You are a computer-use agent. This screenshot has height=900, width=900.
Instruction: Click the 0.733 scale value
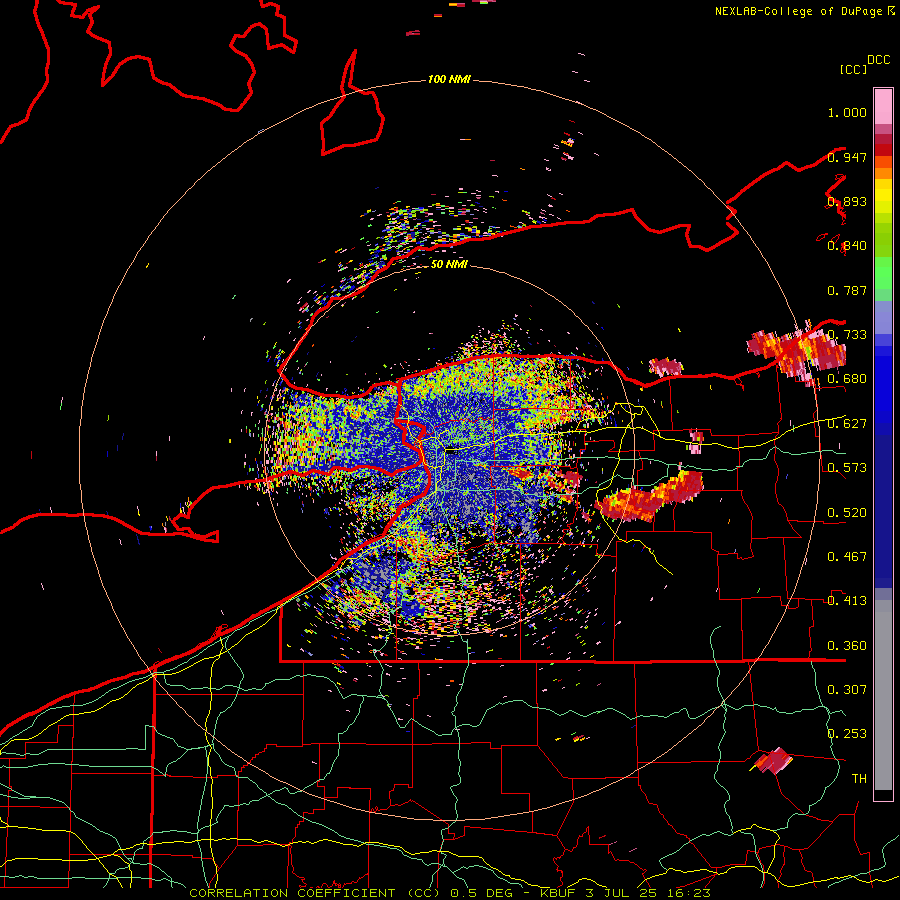point(847,335)
